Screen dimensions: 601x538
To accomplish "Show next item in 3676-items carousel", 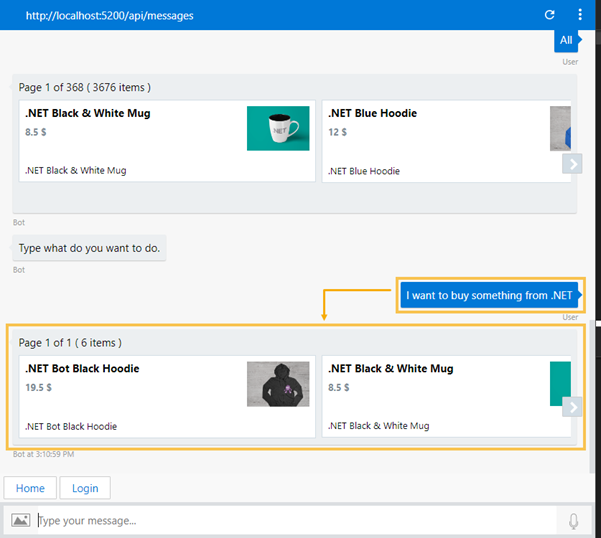I will [x=573, y=164].
